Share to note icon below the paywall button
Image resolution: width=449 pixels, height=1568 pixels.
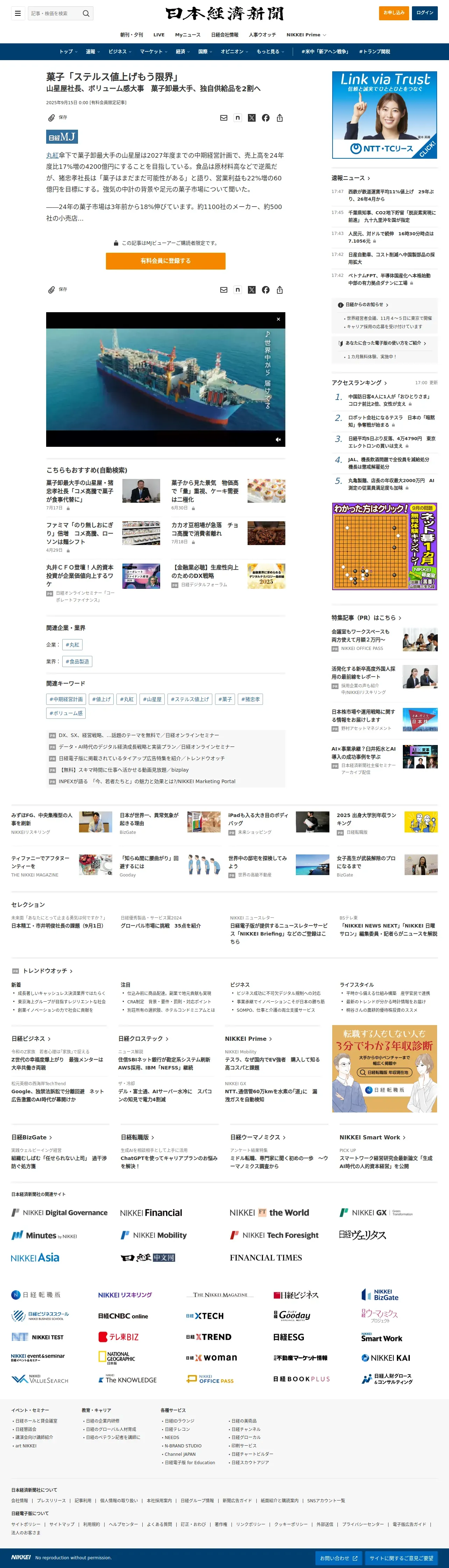(237, 290)
